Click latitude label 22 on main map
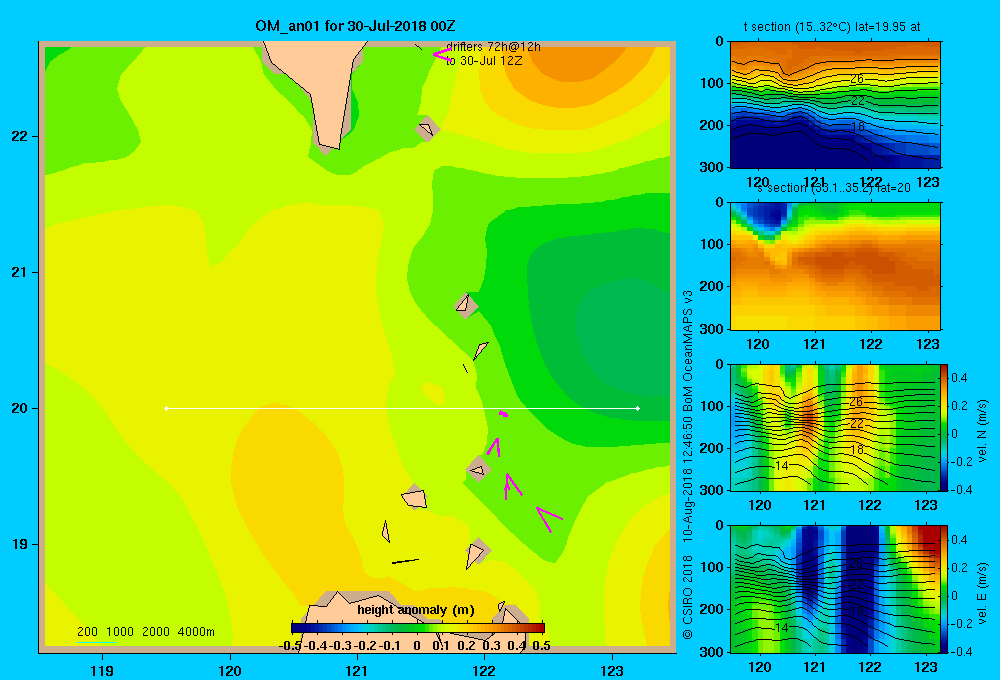 coord(20,136)
